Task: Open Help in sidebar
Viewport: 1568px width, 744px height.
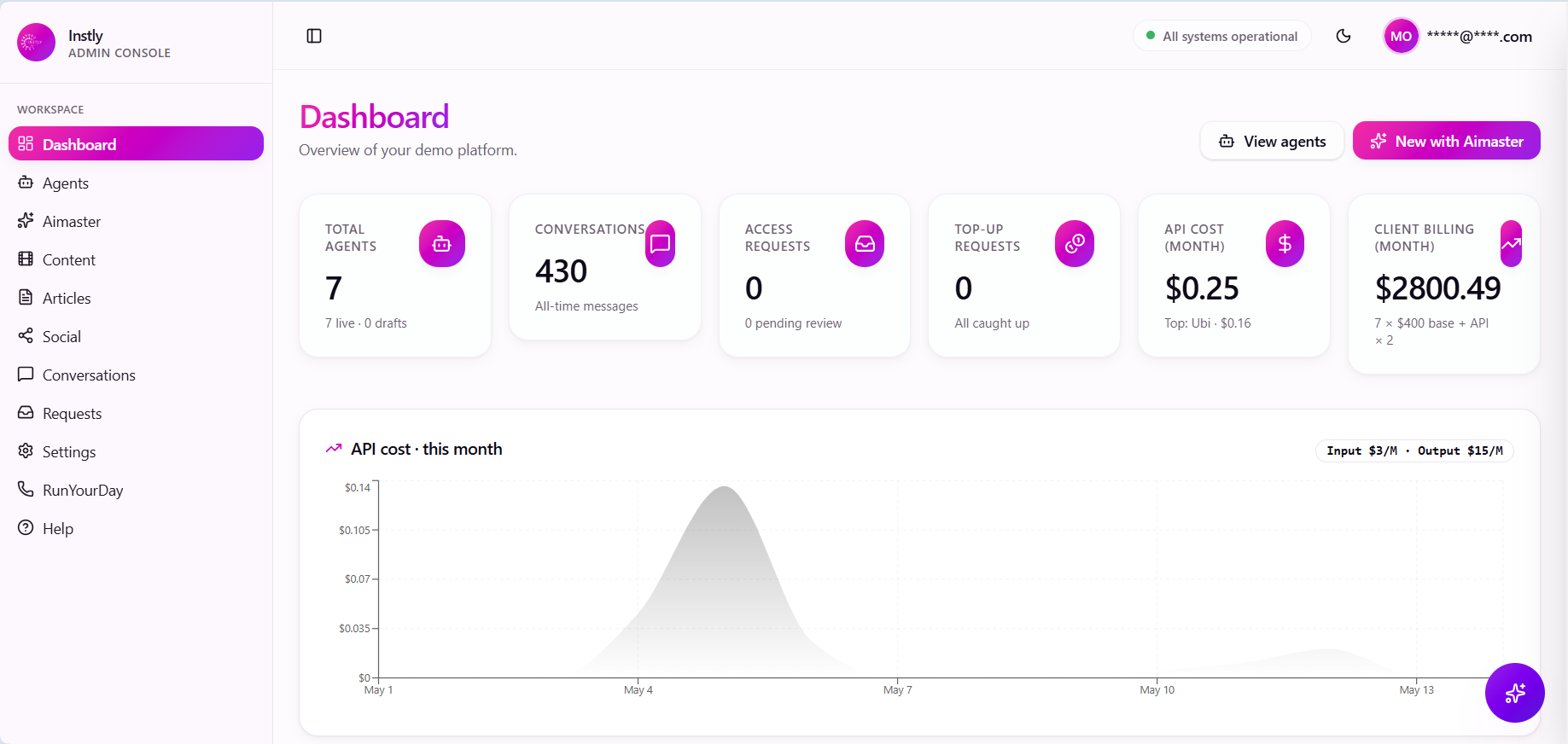Action: (136, 528)
